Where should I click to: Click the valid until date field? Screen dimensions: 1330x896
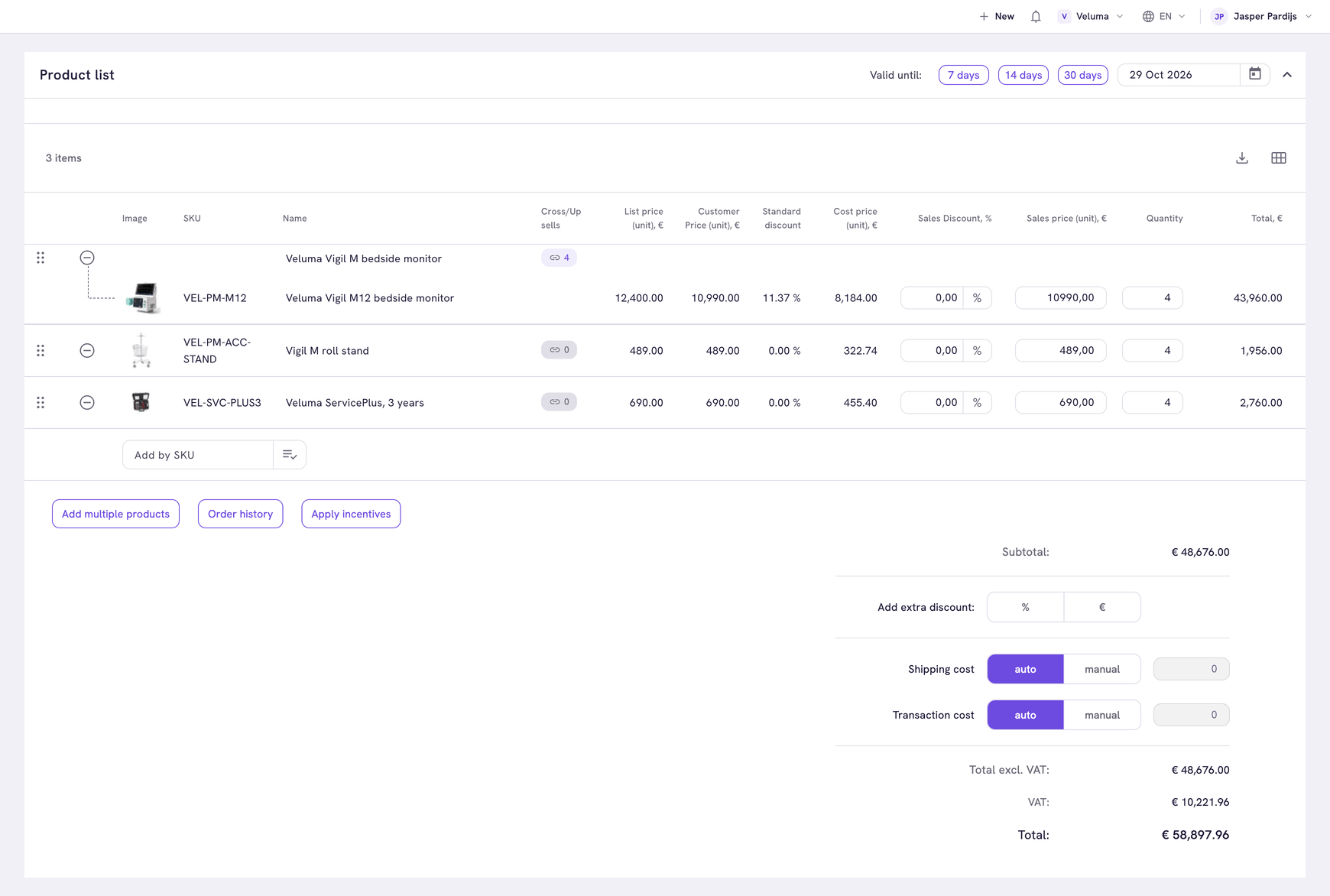1179,75
